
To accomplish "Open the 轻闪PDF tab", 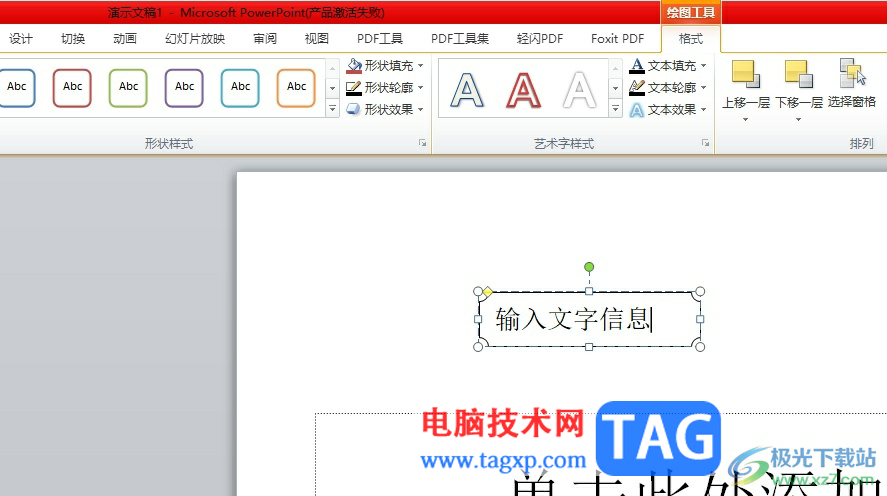I will pyautogui.click(x=540, y=38).
